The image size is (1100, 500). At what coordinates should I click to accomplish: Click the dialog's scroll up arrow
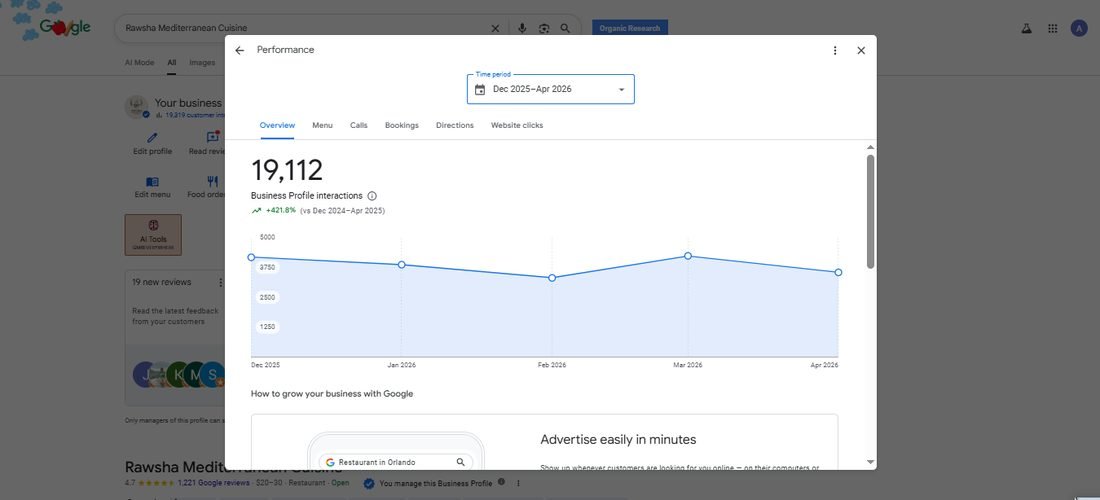tap(871, 147)
